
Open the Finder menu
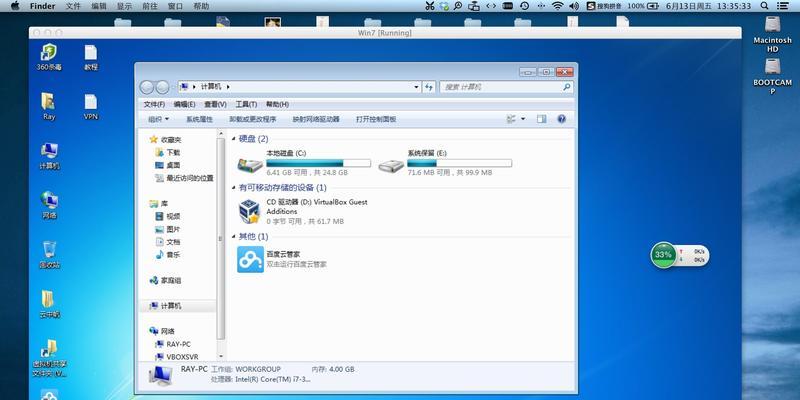coord(42,6)
